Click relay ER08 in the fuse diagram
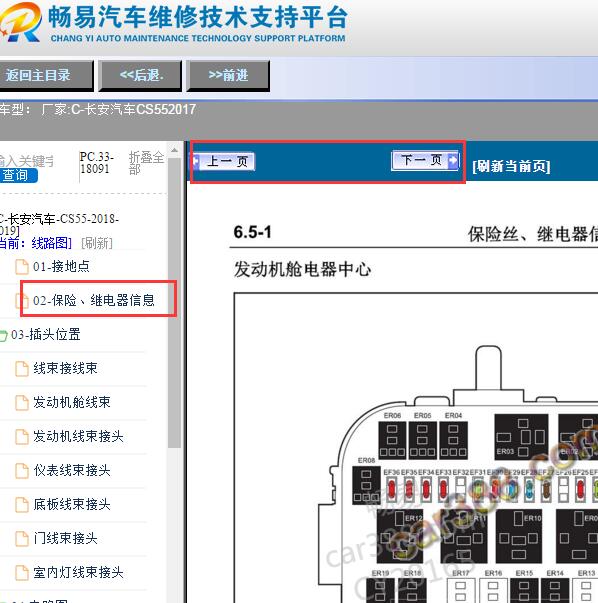The height and width of the screenshot is (603, 598). point(366,485)
